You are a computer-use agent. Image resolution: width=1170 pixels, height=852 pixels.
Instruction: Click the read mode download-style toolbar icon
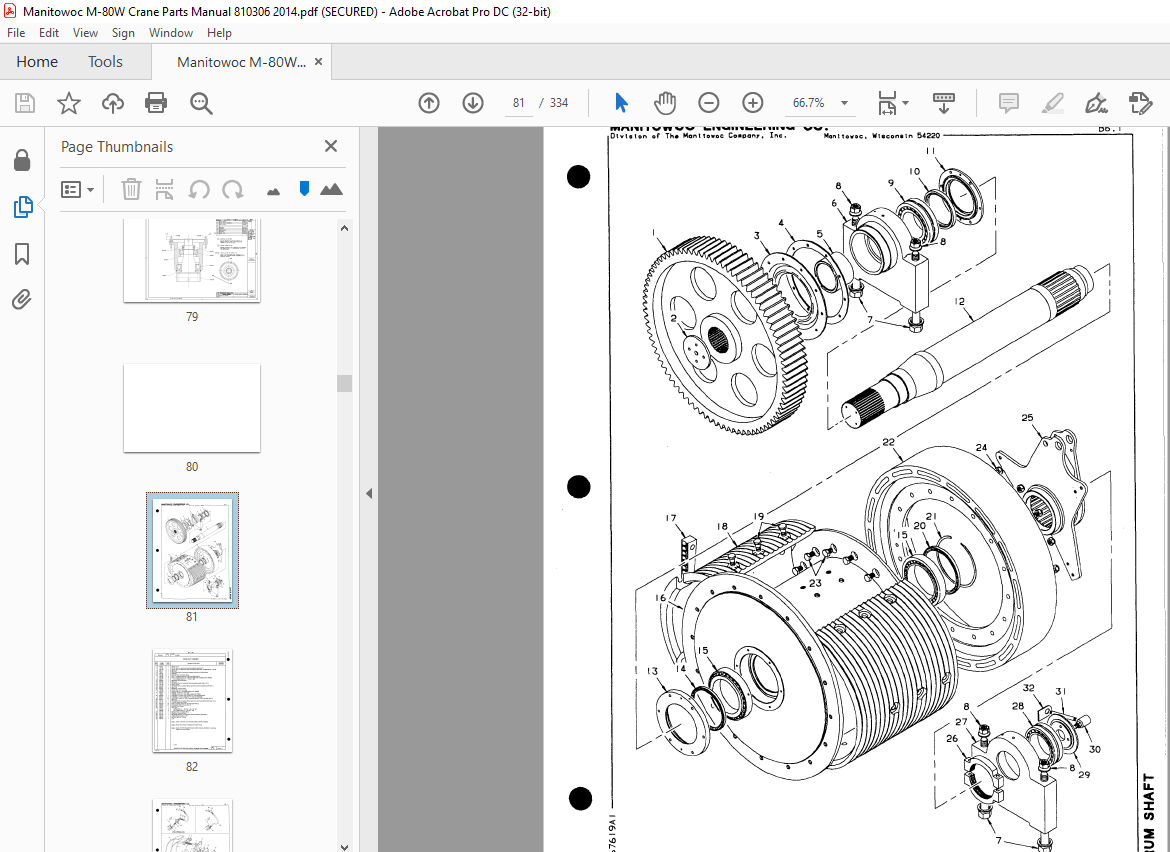944,103
